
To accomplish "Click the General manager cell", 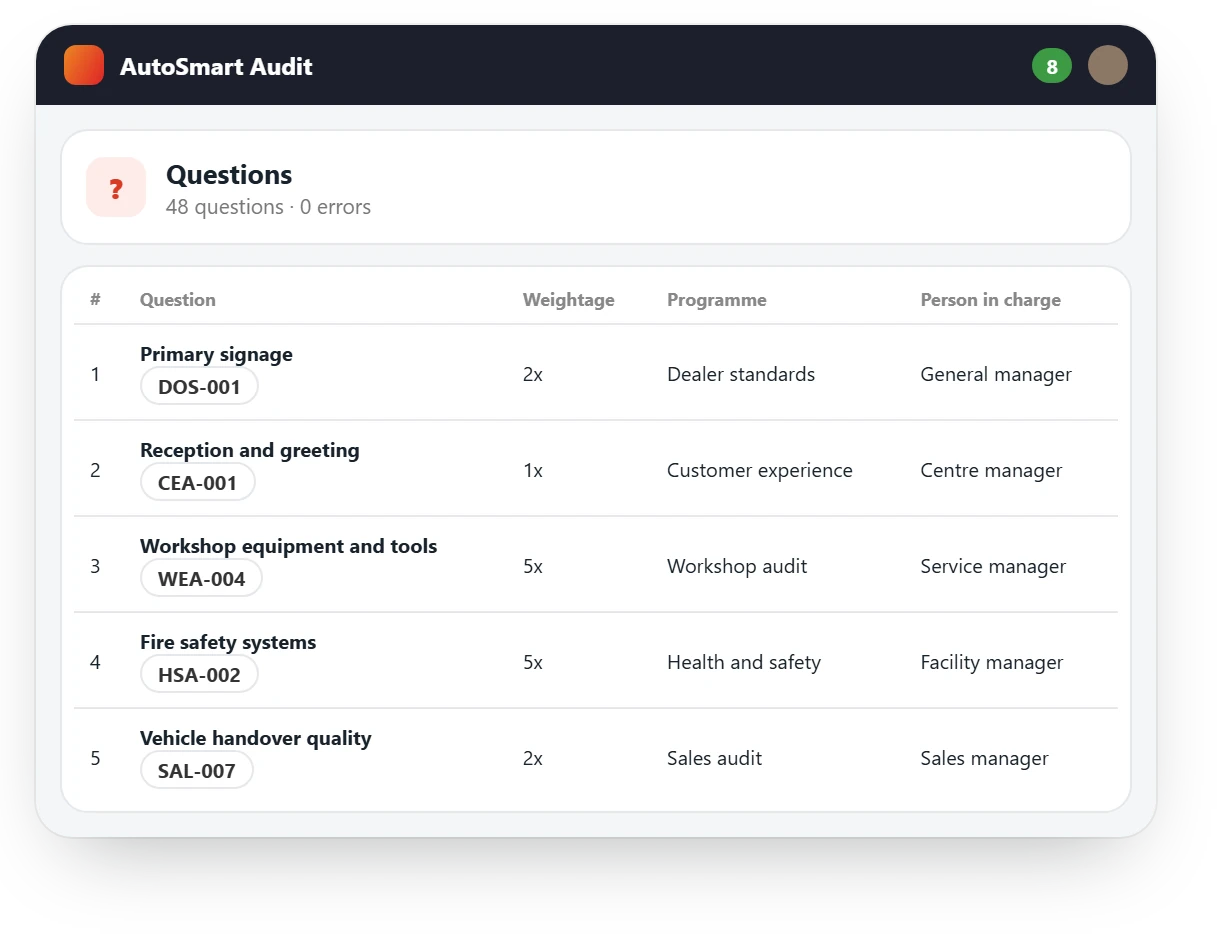I will click(996, 374).
